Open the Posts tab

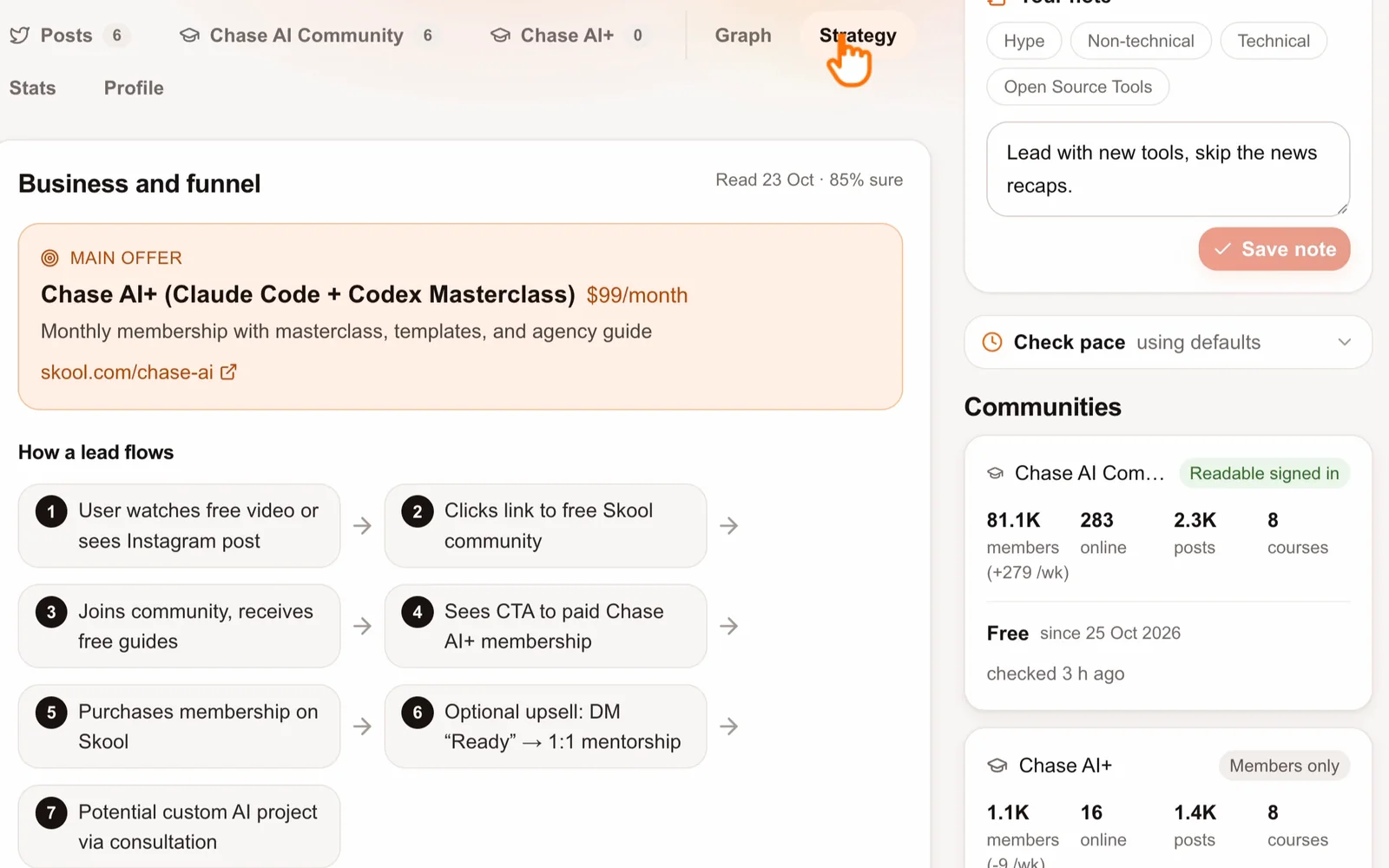68,36
